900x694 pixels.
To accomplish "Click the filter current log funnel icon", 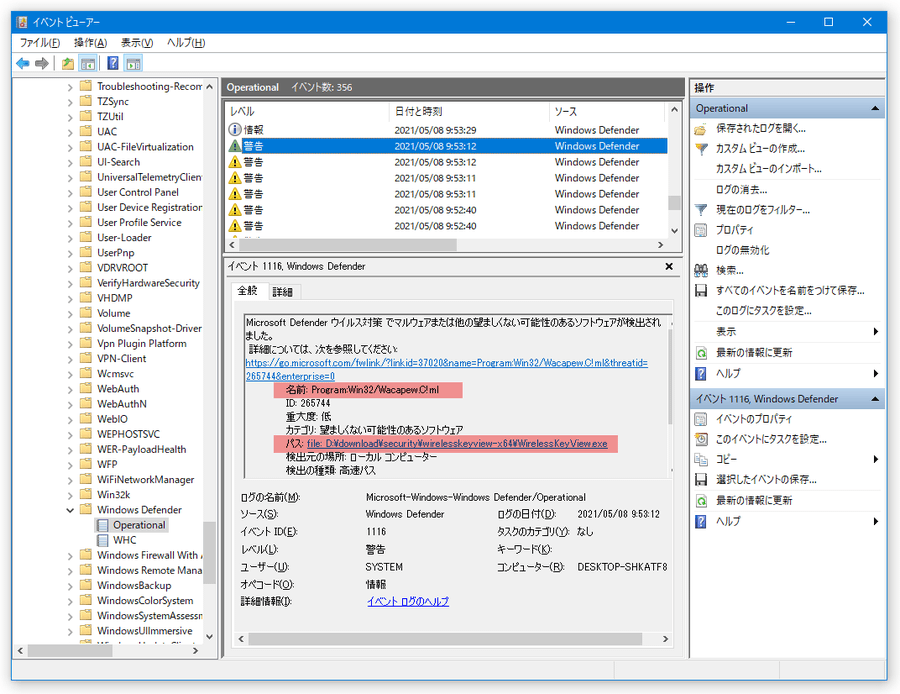I will pos(701,210).
